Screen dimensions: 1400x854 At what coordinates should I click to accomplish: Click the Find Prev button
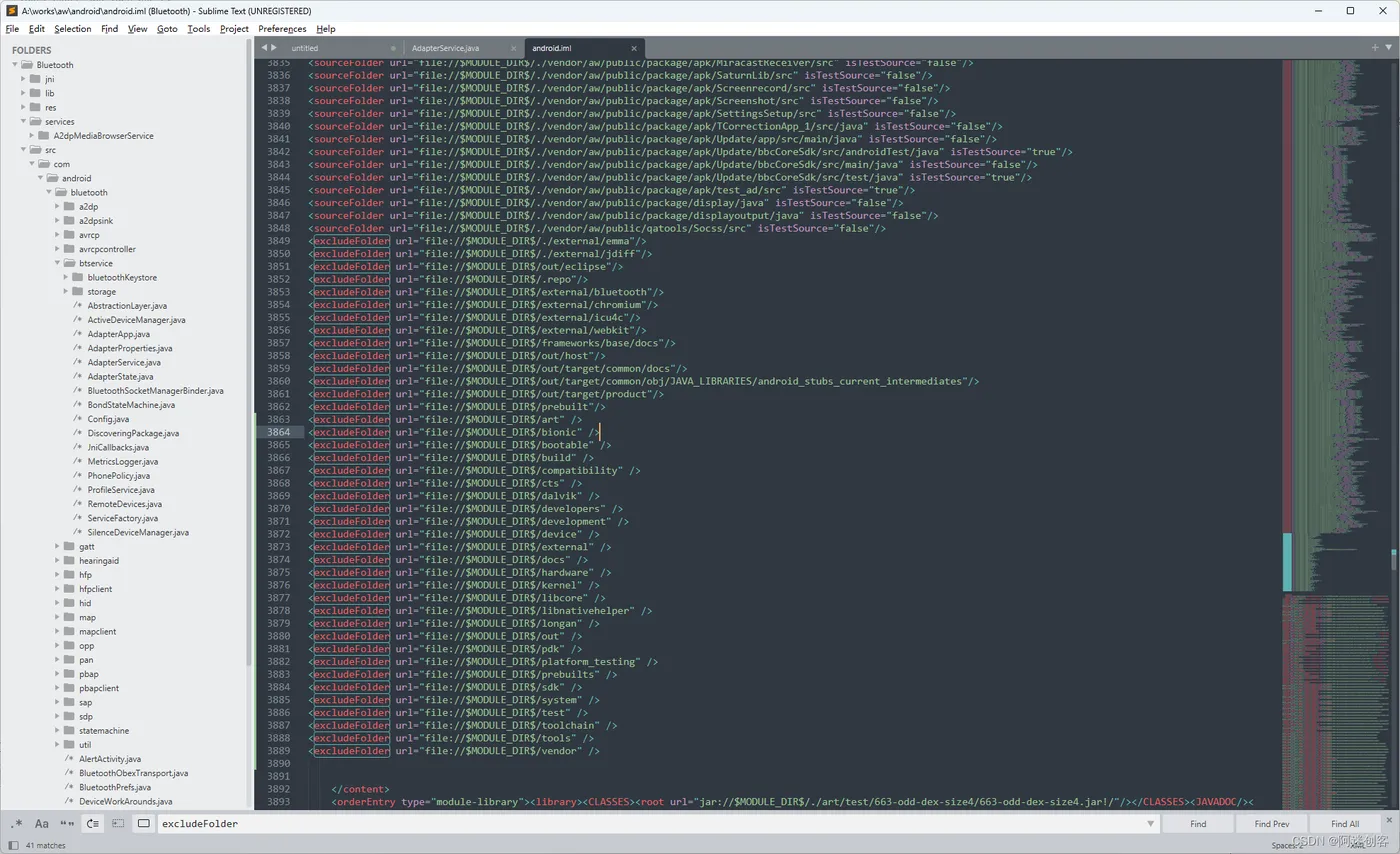click(1271, 824)
